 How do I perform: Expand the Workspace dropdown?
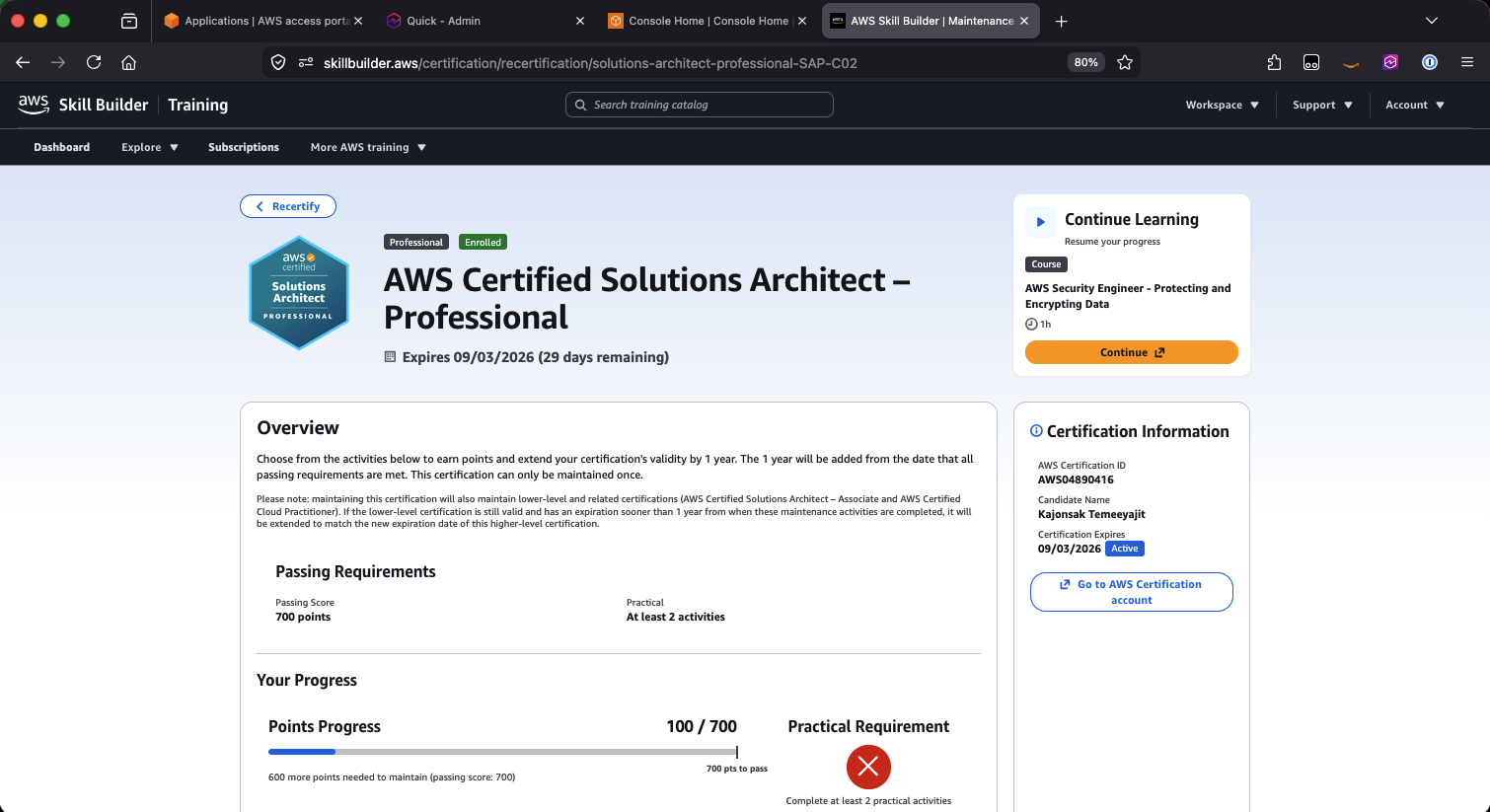1222,105
